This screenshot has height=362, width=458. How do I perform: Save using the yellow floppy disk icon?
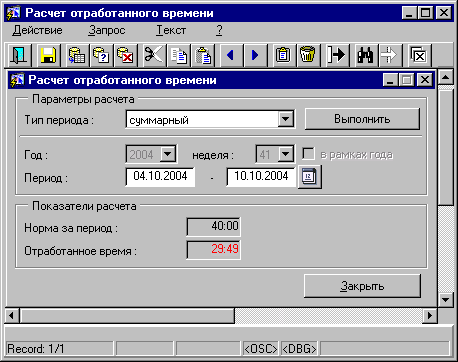(48, 55)
